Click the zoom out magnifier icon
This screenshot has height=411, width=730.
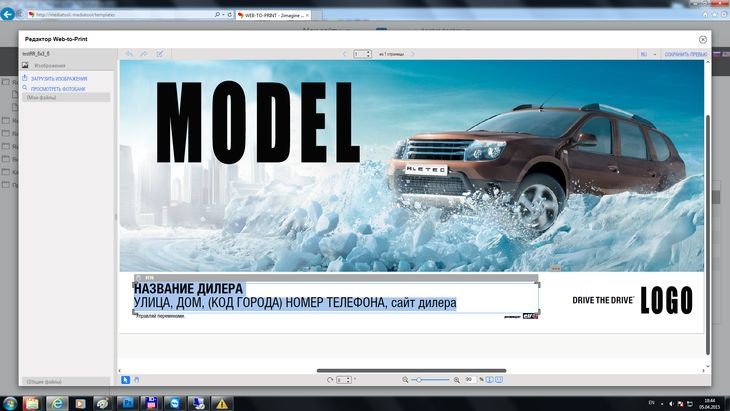406,380
